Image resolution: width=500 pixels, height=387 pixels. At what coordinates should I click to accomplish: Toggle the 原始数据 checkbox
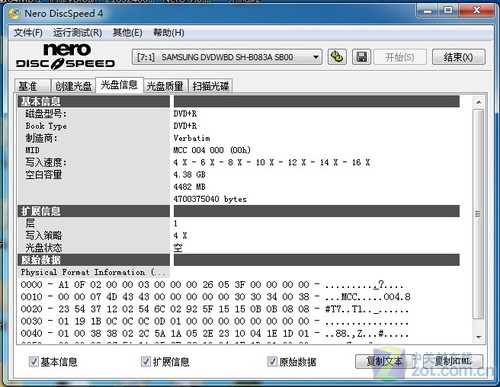(x=272, y=361)
